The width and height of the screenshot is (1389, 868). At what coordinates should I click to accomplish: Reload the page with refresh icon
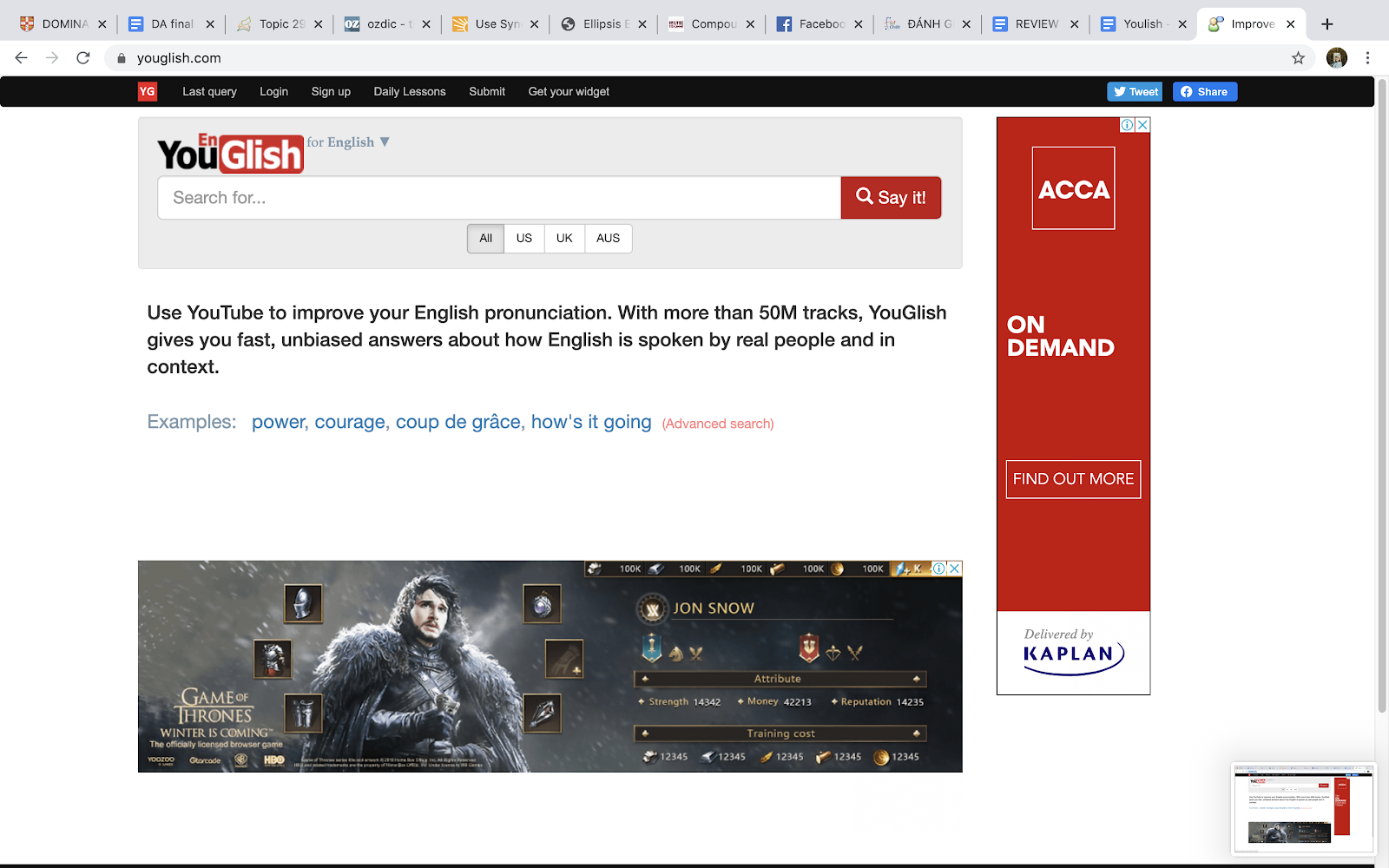click(83, 58)
